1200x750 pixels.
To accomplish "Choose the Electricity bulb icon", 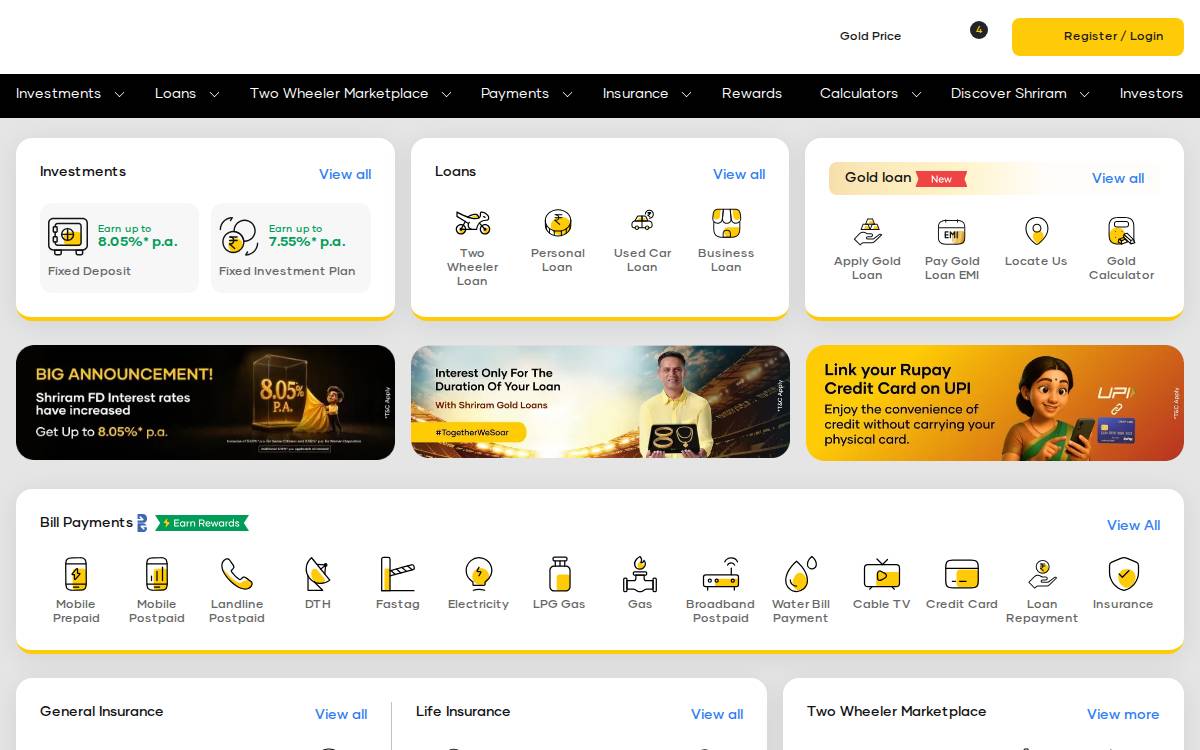I will (479, 574).
